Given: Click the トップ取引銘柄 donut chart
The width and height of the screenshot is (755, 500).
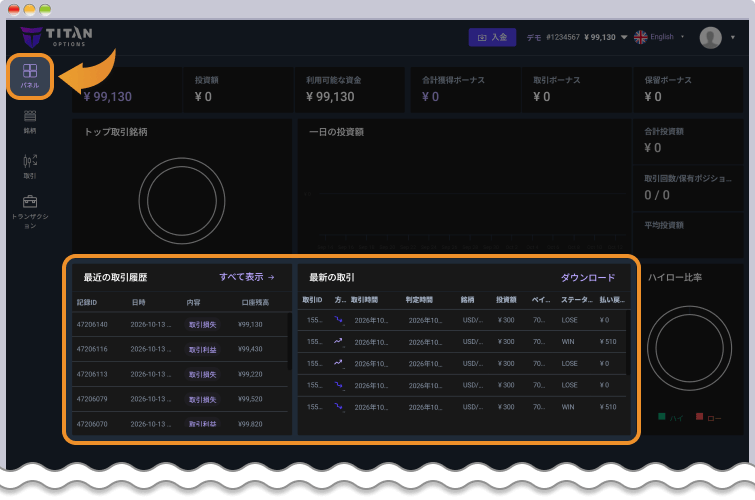Looking at the screenshot, I should tap(182, 201).
